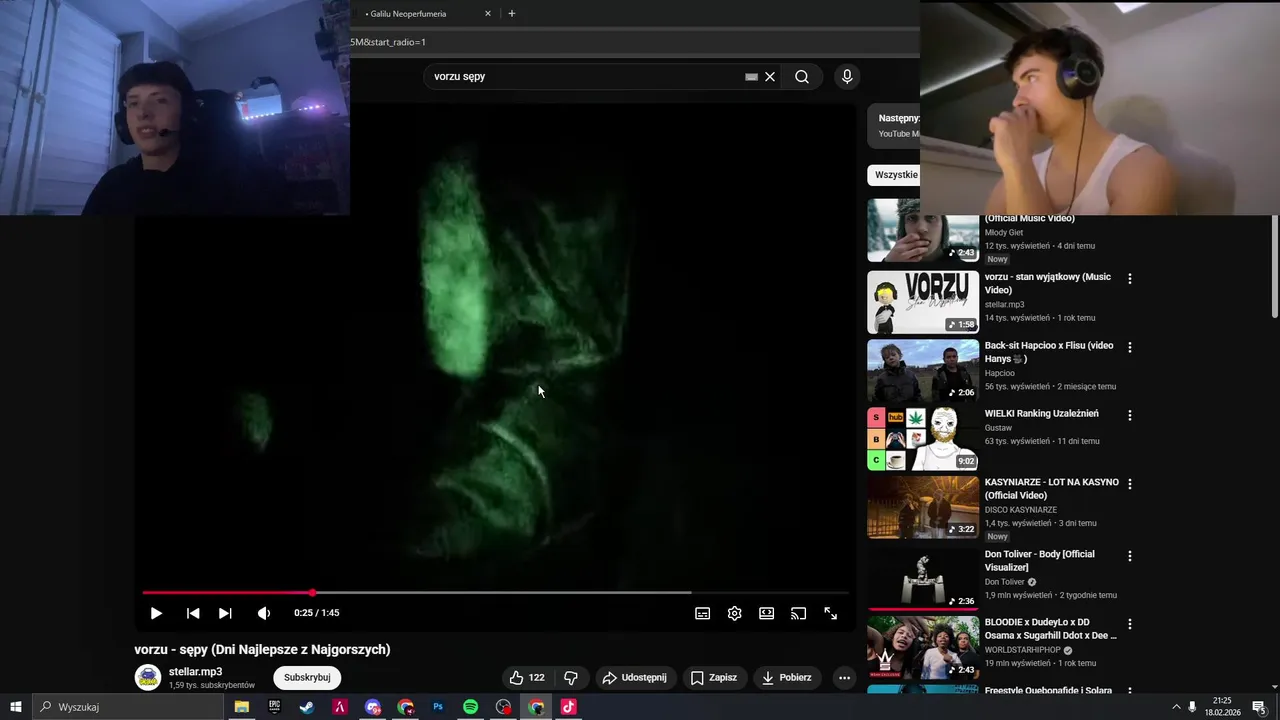The height and width of the screenshot is (720, 1280).
Task: Open the WORLDSTARHIPHOP channel link
Action: (x=1022, y=650)
